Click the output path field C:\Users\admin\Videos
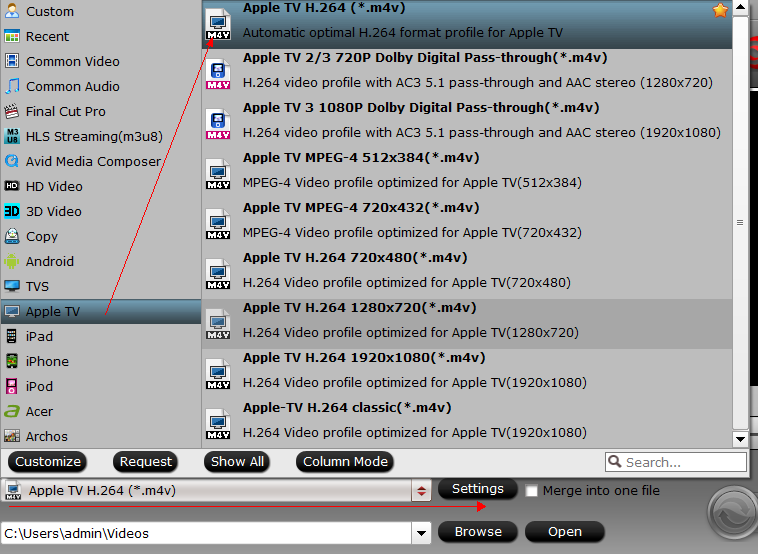Image resolution: width=758 pixels, height=554 pixels. click(x=206, y=533)
